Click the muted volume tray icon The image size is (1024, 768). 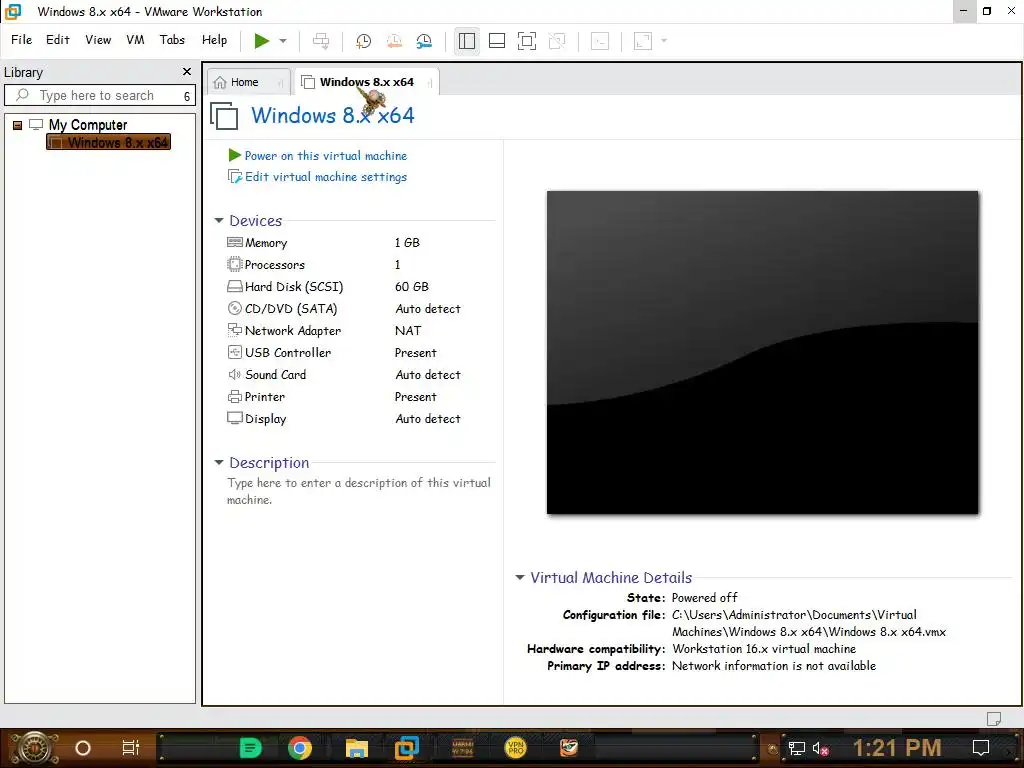coord(820,748)
